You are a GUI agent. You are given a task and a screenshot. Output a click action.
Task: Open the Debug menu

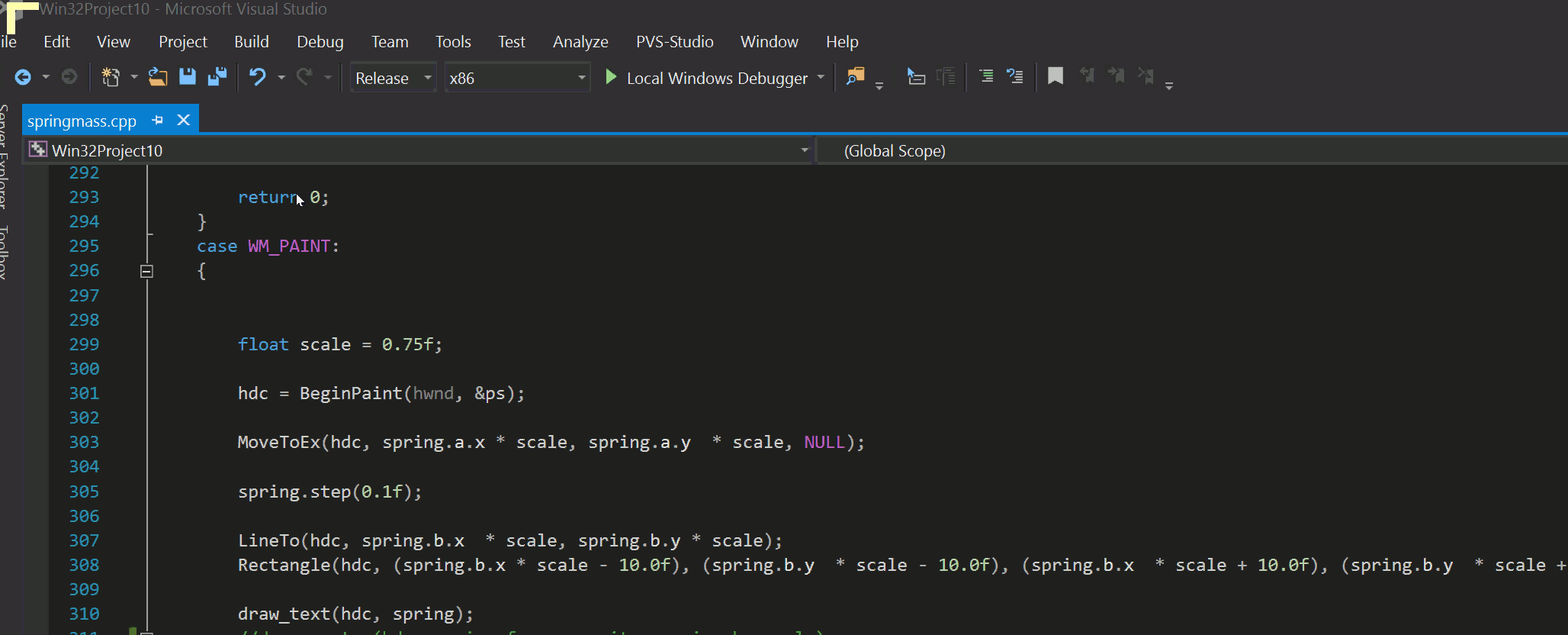(x=320, y=41)
